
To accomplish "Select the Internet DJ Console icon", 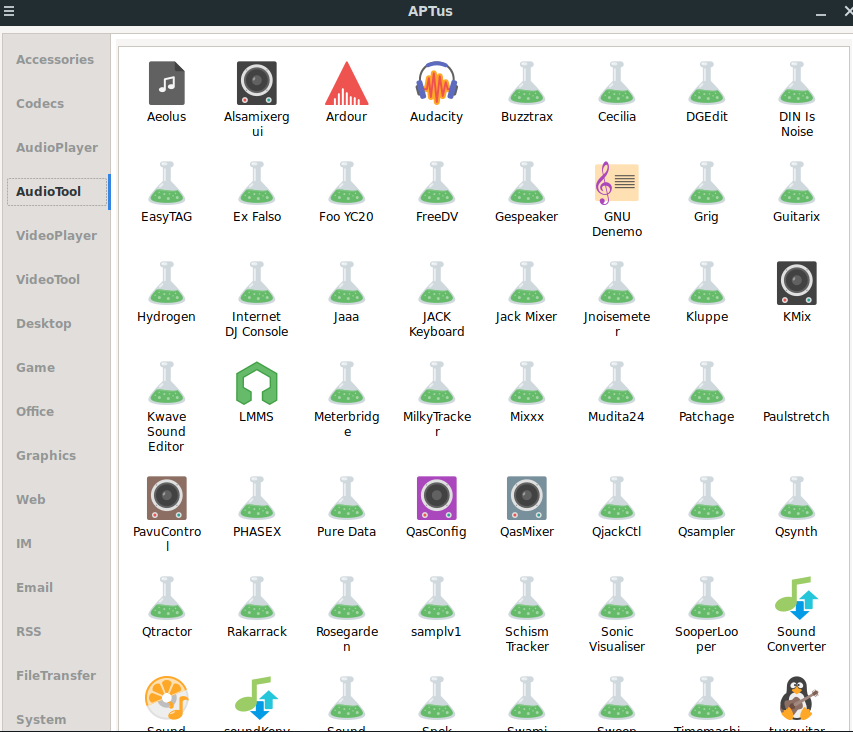I will pos(257,283).
